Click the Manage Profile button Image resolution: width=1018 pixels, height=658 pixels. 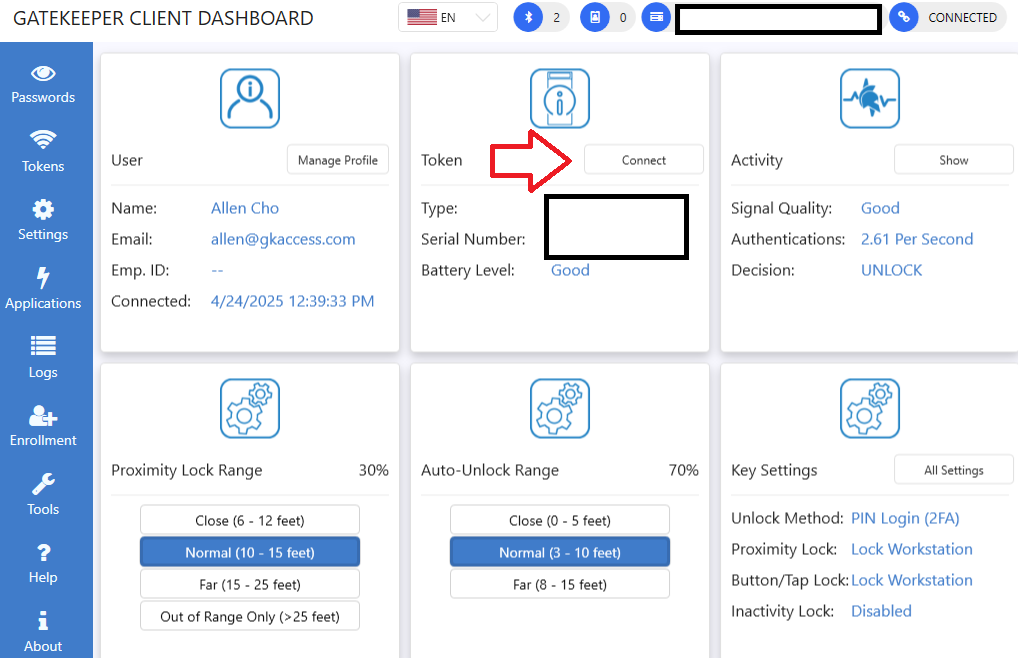coord(337,160)
